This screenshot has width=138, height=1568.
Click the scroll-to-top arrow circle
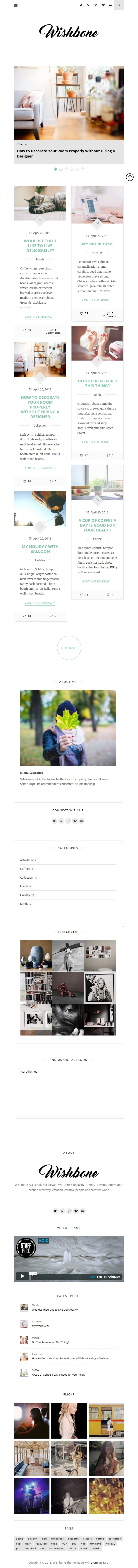tap(130, 177)
